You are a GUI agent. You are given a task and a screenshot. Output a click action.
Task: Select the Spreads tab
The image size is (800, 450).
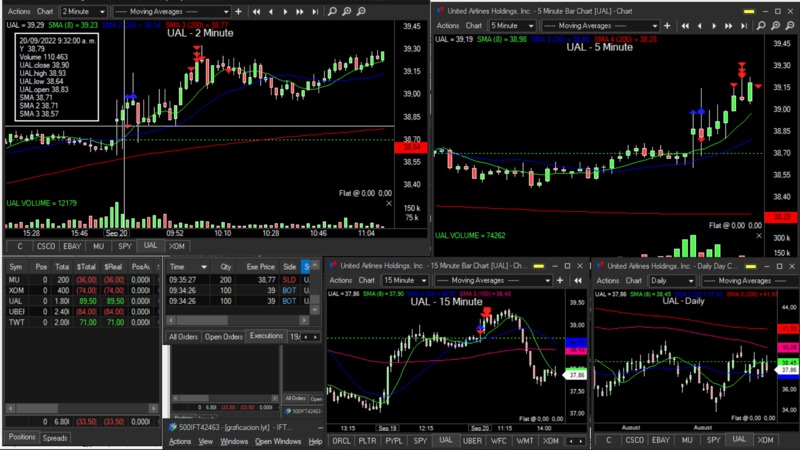(55, 438)
